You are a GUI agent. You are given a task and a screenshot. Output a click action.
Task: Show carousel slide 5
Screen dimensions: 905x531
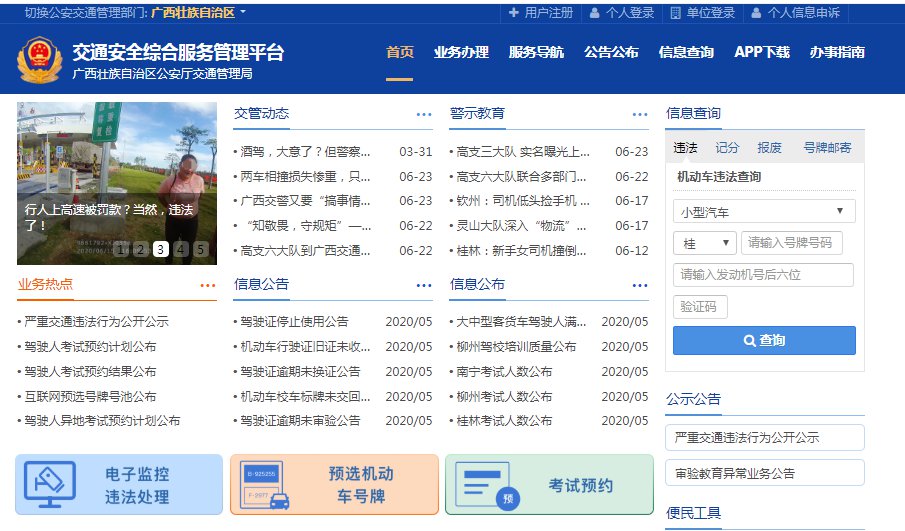[200, 249]
